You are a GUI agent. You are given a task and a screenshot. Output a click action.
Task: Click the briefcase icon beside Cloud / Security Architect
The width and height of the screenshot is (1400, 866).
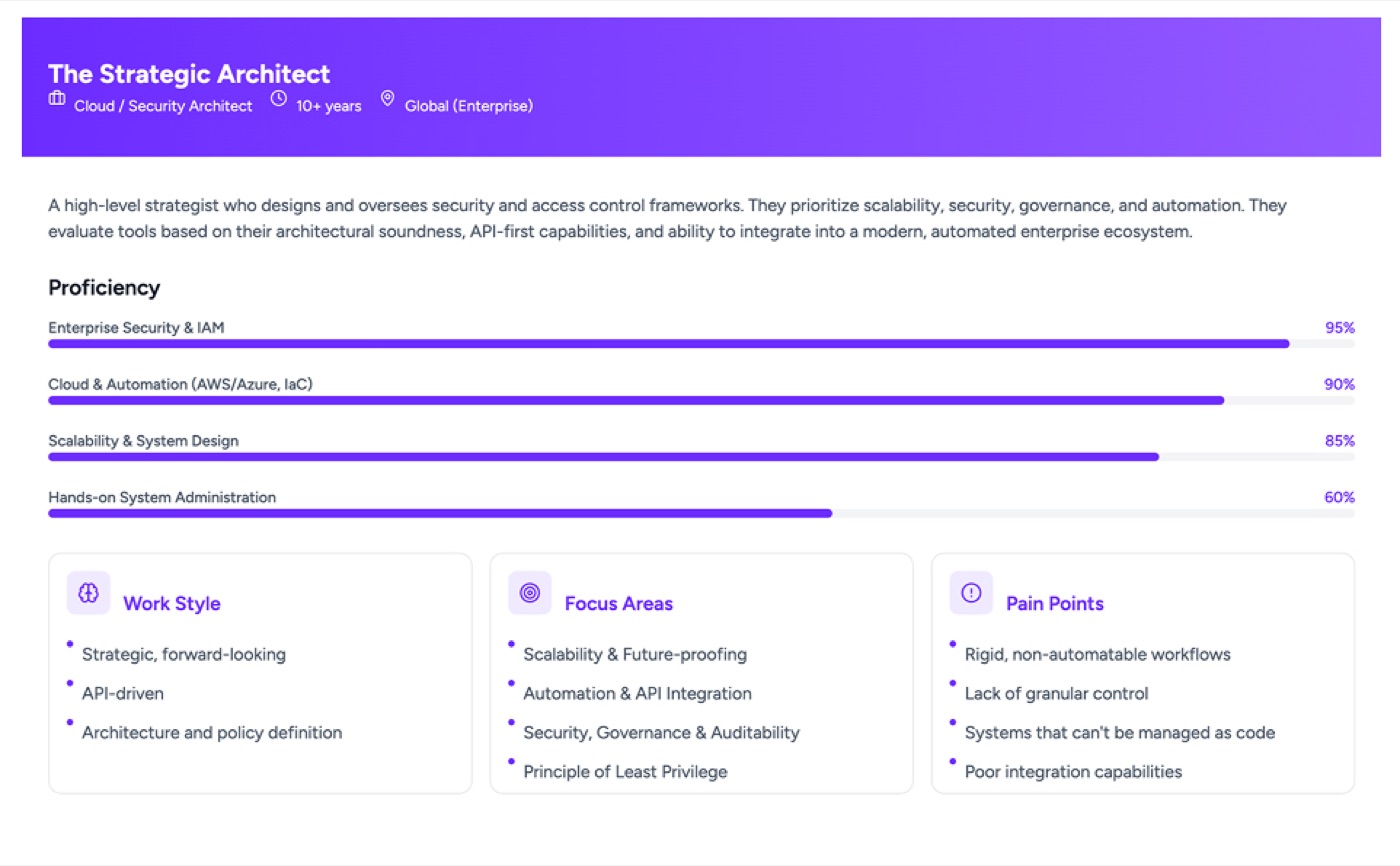[x=57, y=99]
